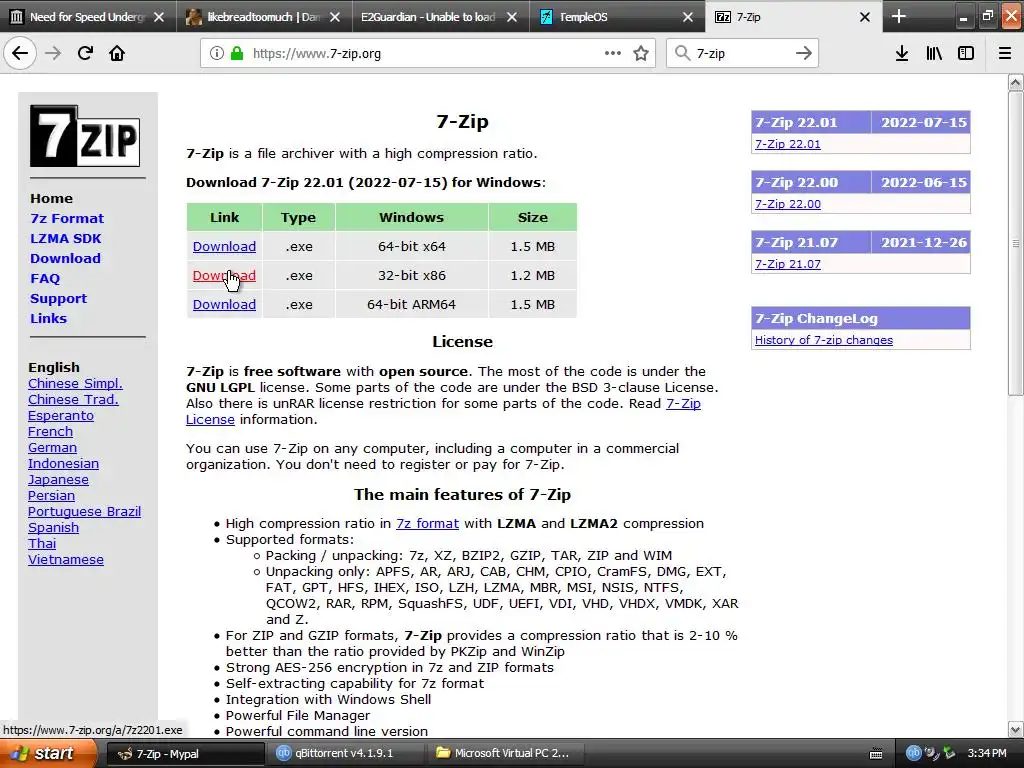1024x768 pixels.
Task: Switch language to Japanese
Action: coord(58,479)
